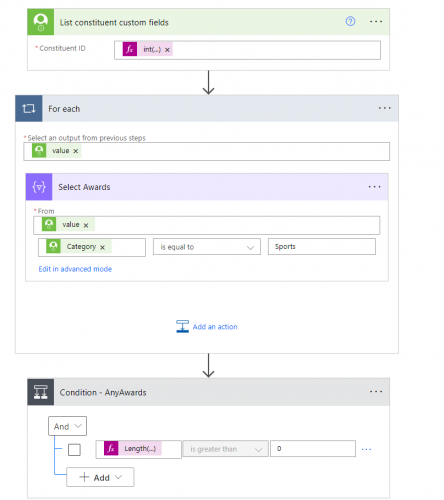Open the row options ellipsis beside value 0
This screenshot has width=444, height=500.
coord(366,449)
